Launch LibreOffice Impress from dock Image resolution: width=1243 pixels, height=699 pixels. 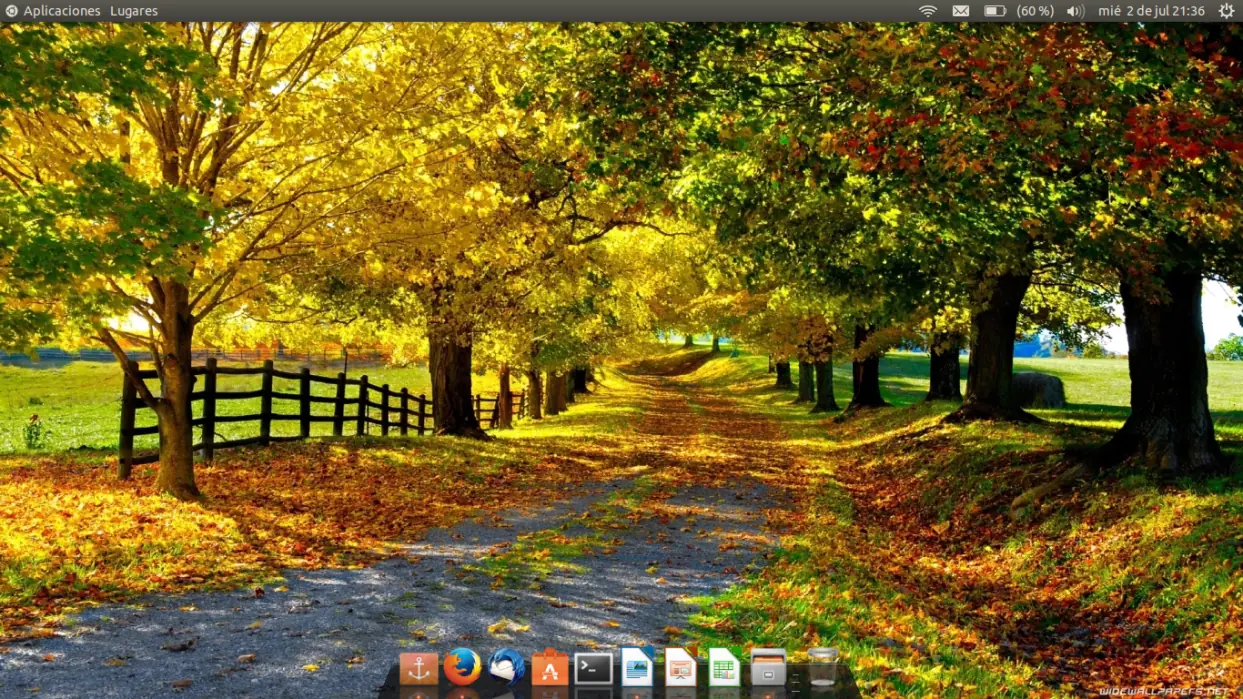(681, 666)
